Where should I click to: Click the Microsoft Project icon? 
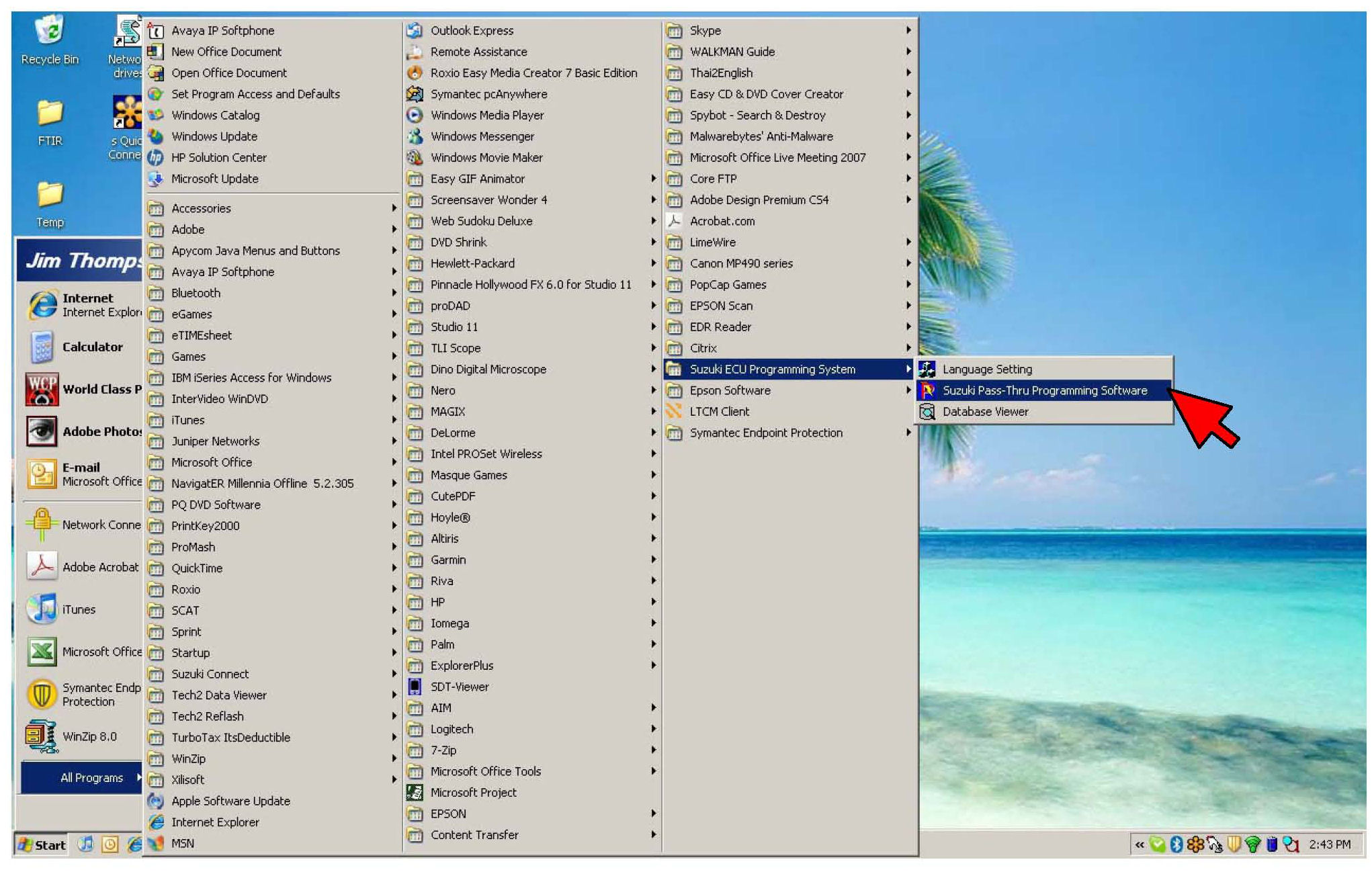(x=415, y=793)
